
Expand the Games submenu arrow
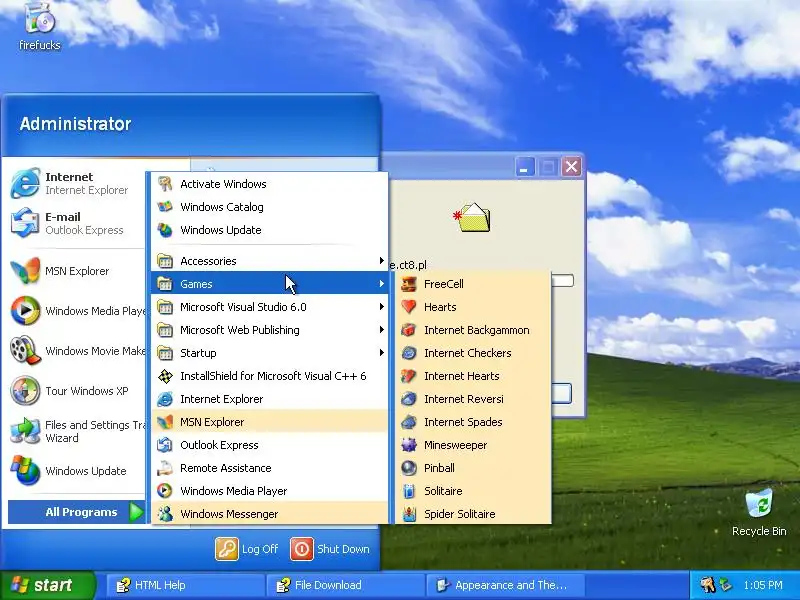coord(381,284)
